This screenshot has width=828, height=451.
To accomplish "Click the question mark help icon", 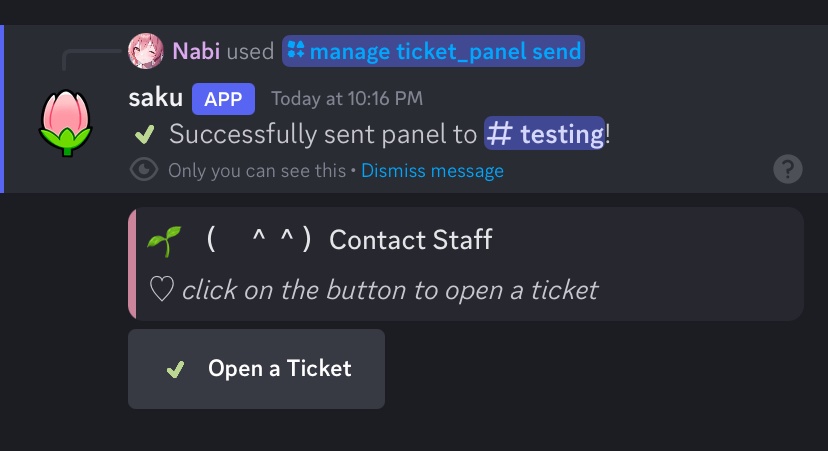I will (x=788, y=169).
